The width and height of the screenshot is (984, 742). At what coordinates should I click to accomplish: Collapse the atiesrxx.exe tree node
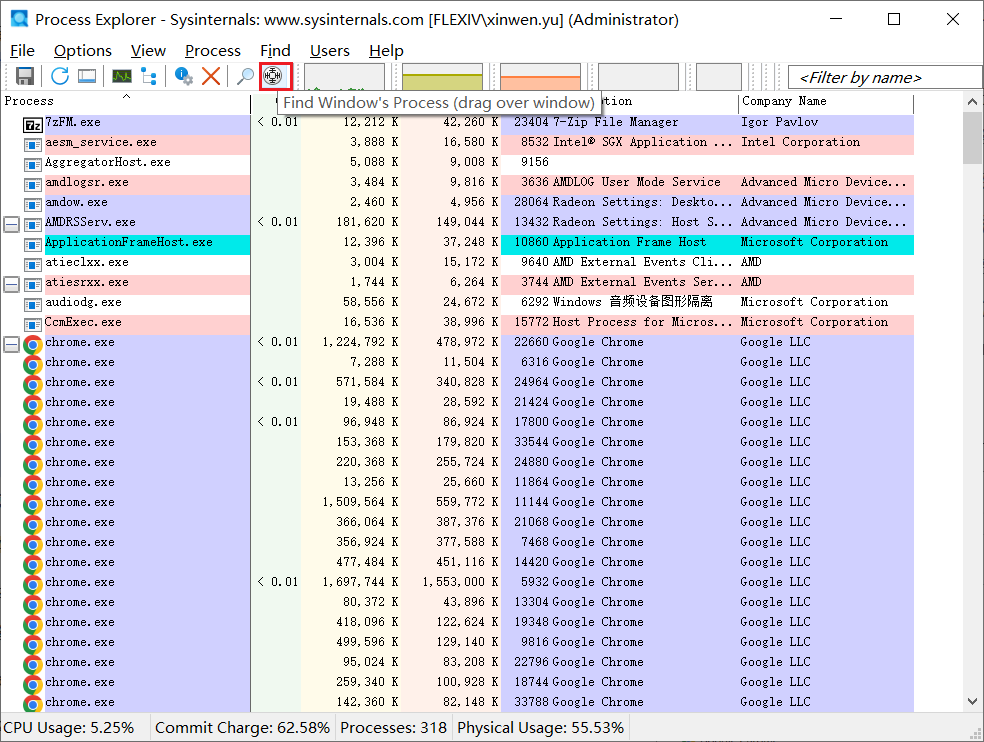[12, 283]
